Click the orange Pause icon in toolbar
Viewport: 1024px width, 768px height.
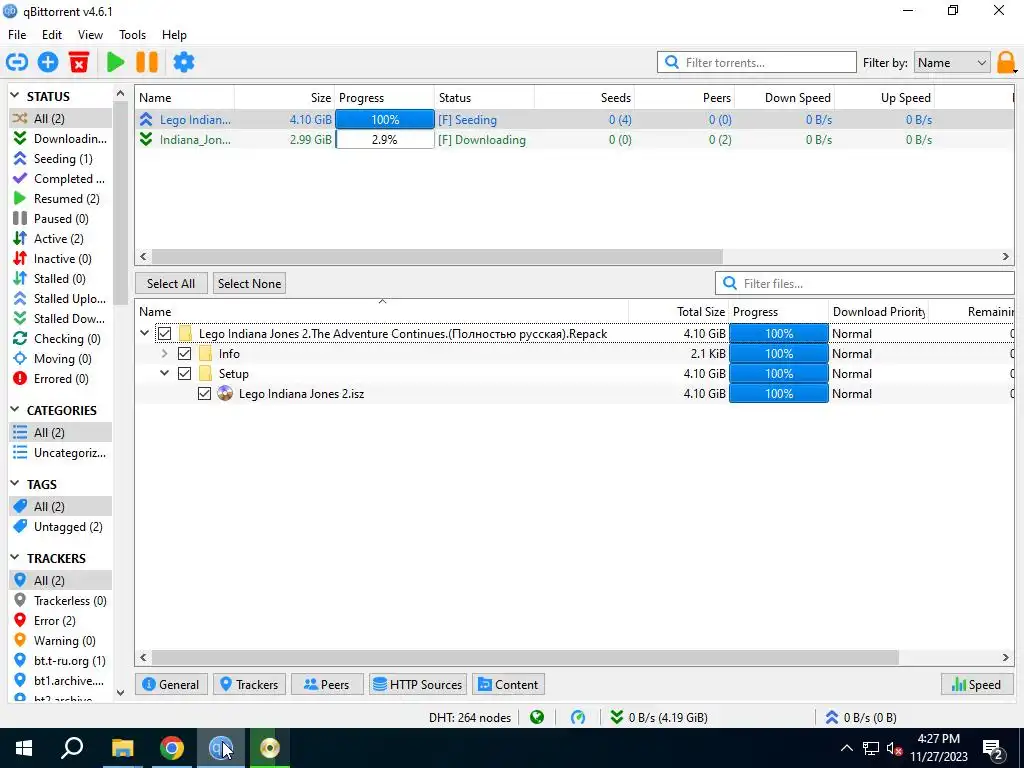click(147, 62)
